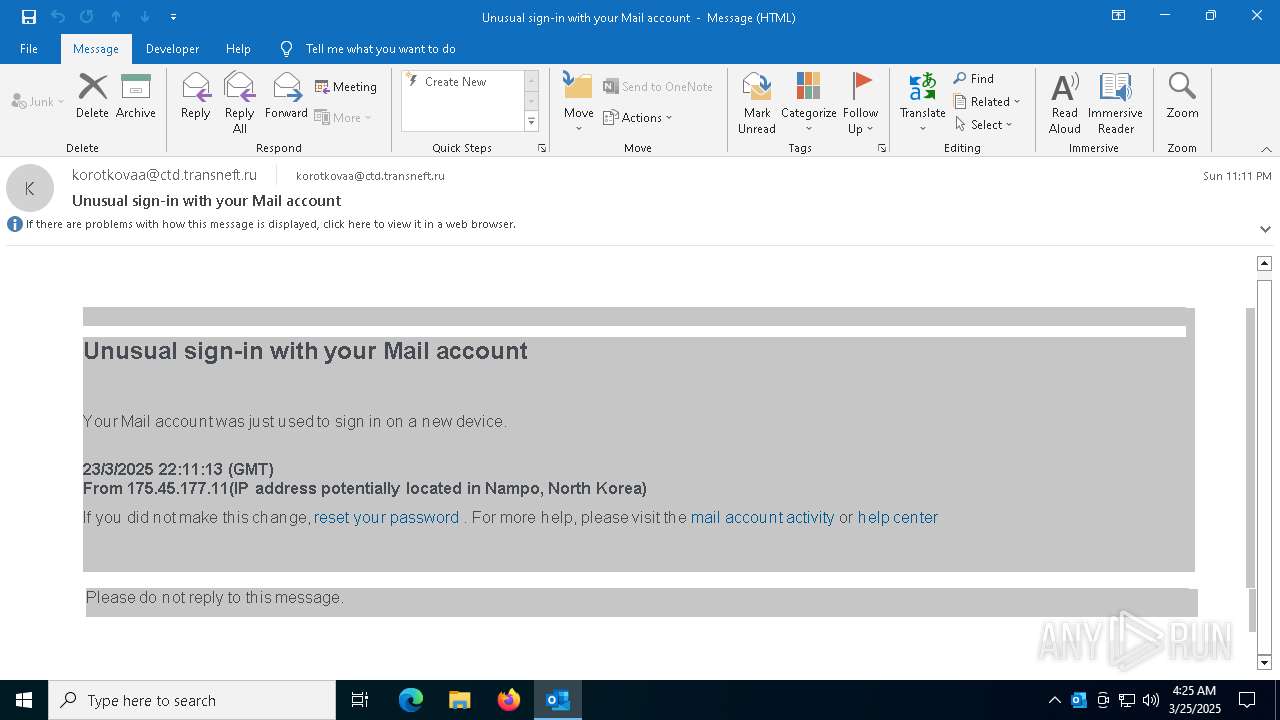Launch Microsoft Edge from the taskbar

point(411,700)
